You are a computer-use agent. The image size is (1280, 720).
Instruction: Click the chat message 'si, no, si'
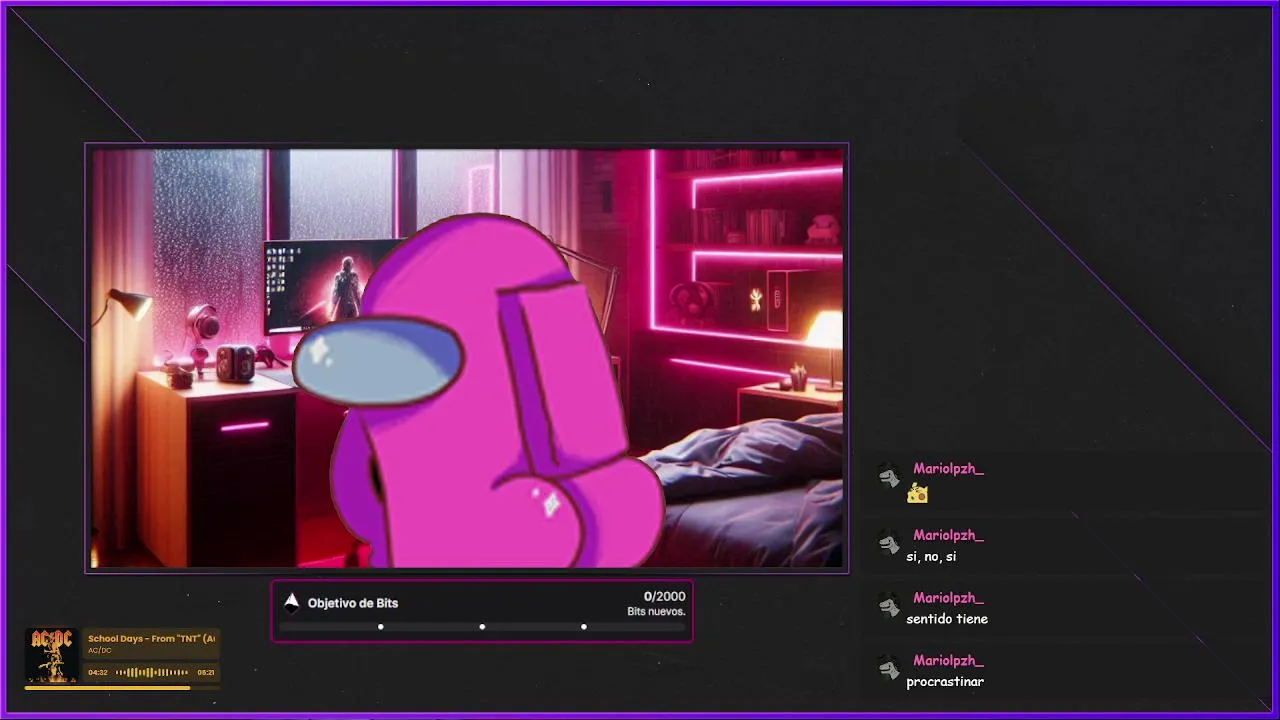(x=931, y=556)
